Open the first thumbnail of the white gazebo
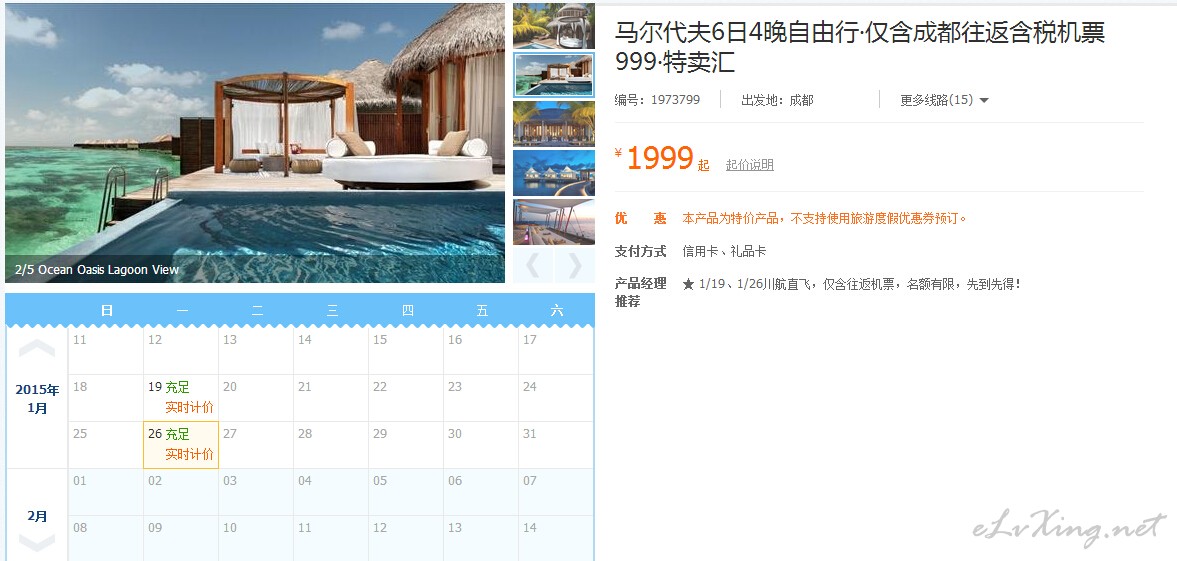The width and height of the screenshot is (1177, 561). tap(554, 26)
